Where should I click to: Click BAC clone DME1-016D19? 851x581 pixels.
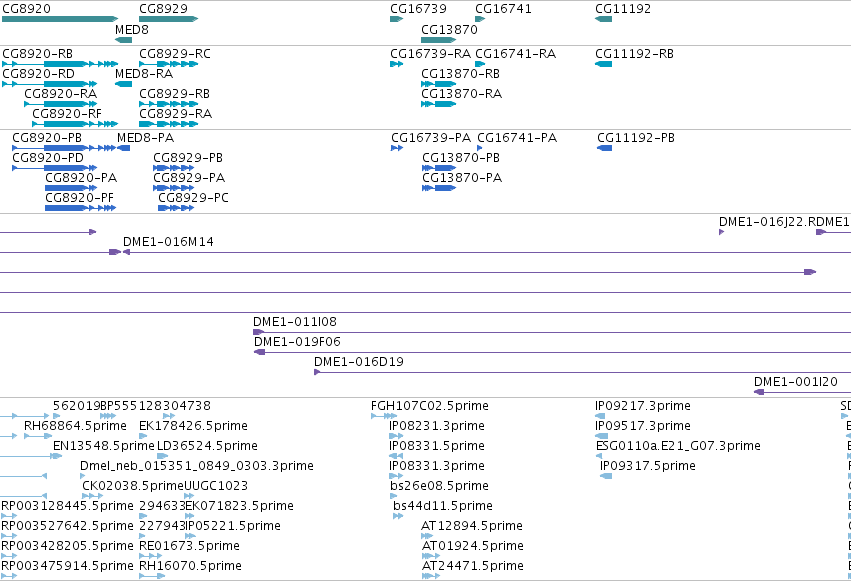coord(359,362)
